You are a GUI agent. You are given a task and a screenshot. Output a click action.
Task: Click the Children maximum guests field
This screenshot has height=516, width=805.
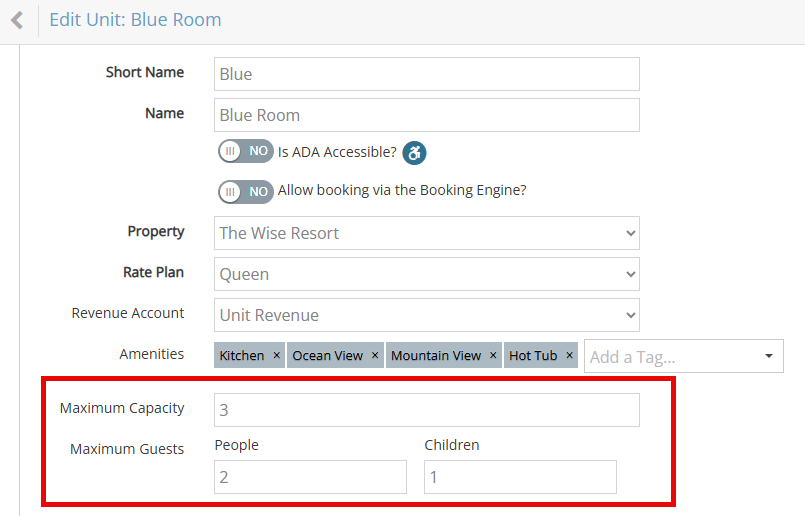click(x=520, y=477)
